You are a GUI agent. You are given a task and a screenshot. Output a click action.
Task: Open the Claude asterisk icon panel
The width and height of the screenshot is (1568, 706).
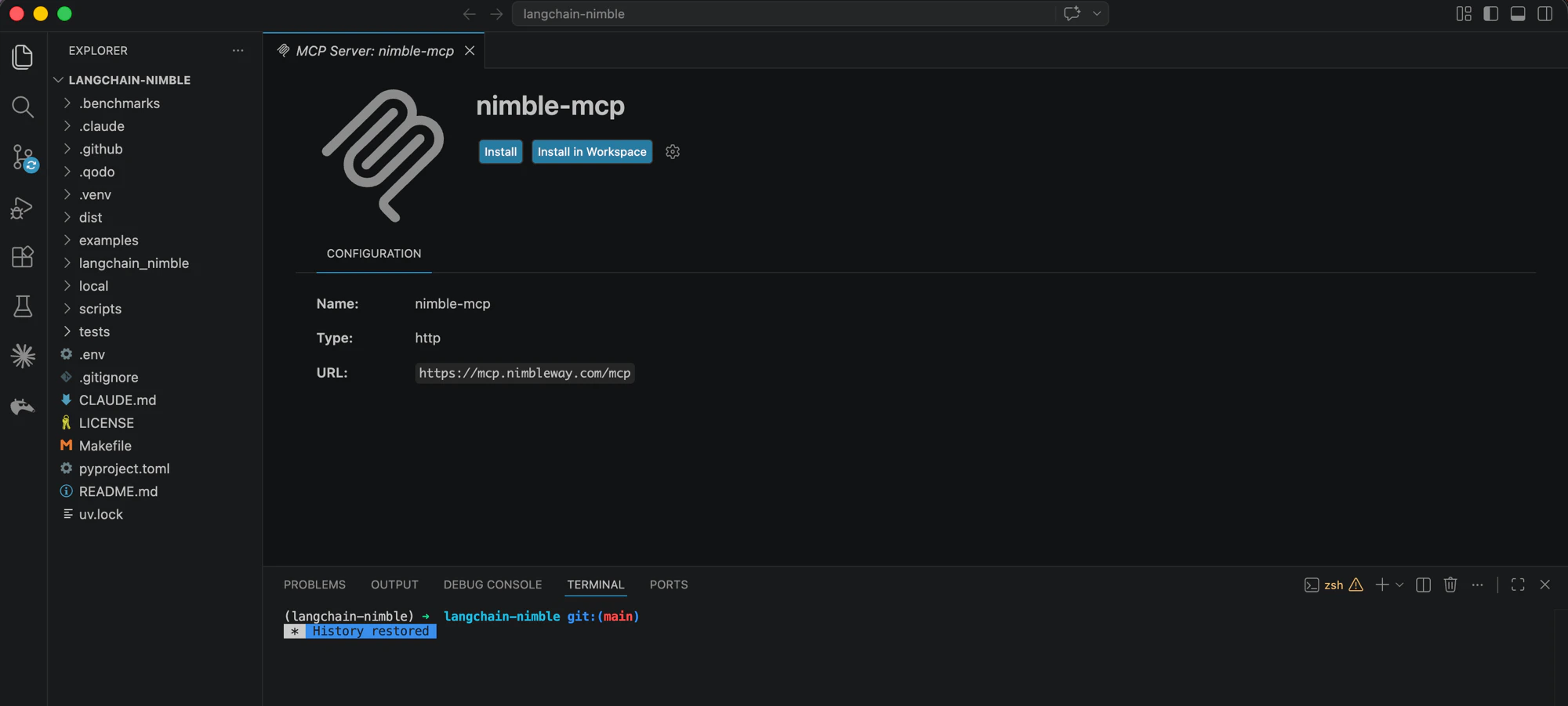(x=23, y=356)
